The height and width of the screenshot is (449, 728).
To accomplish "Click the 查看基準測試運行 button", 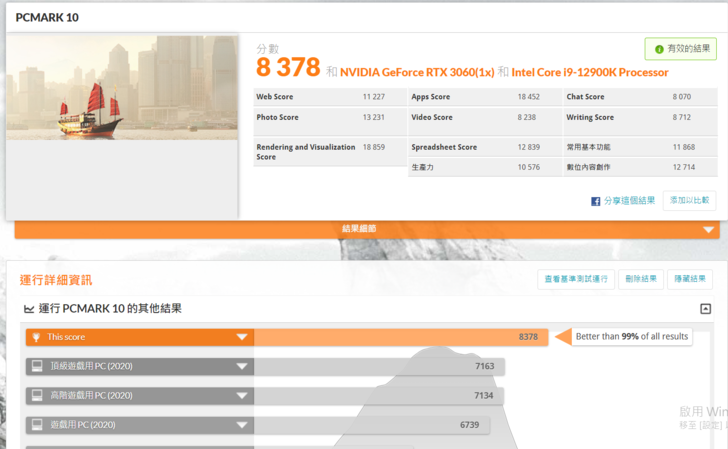I will tap(575, 279).
